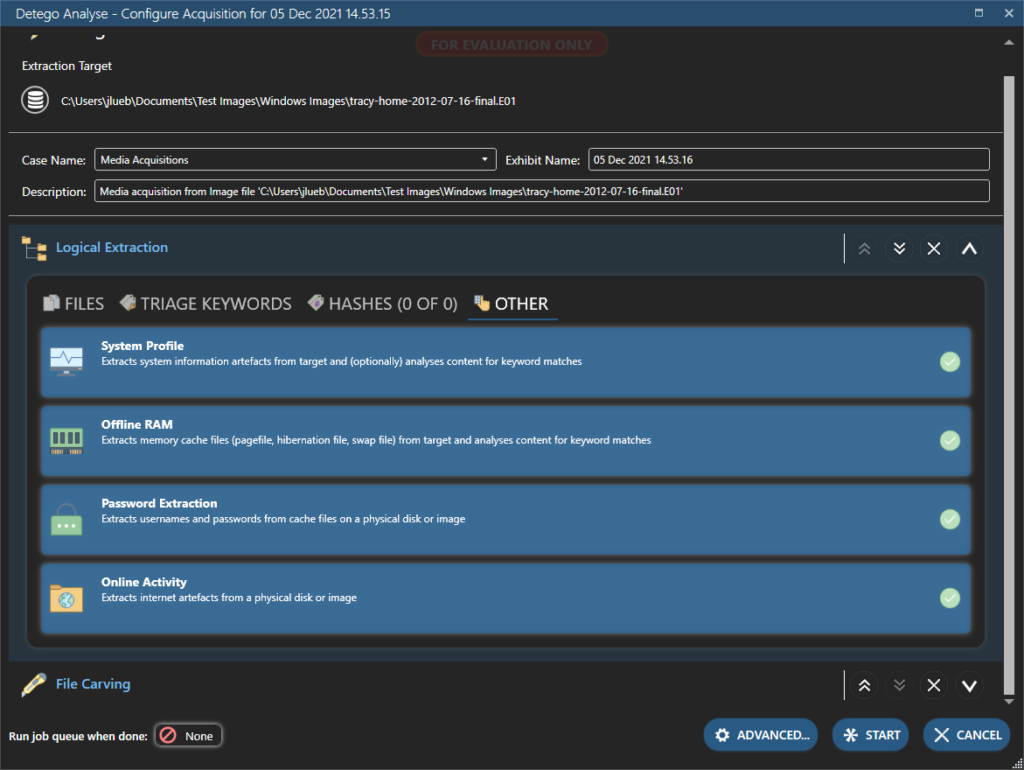Click the Description input field

coord(541,191)
